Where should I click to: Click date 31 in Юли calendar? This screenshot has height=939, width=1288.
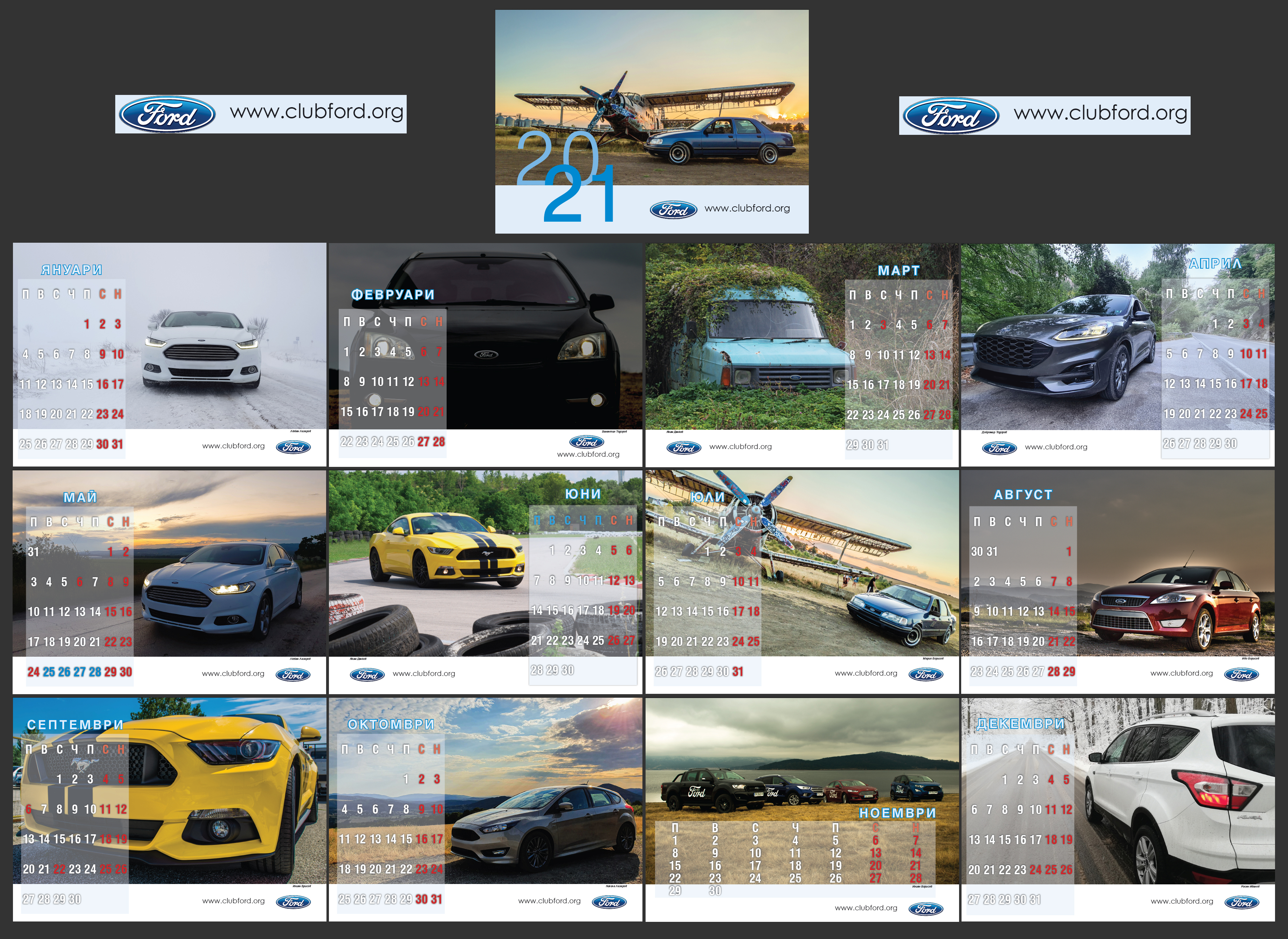point(738,671)
